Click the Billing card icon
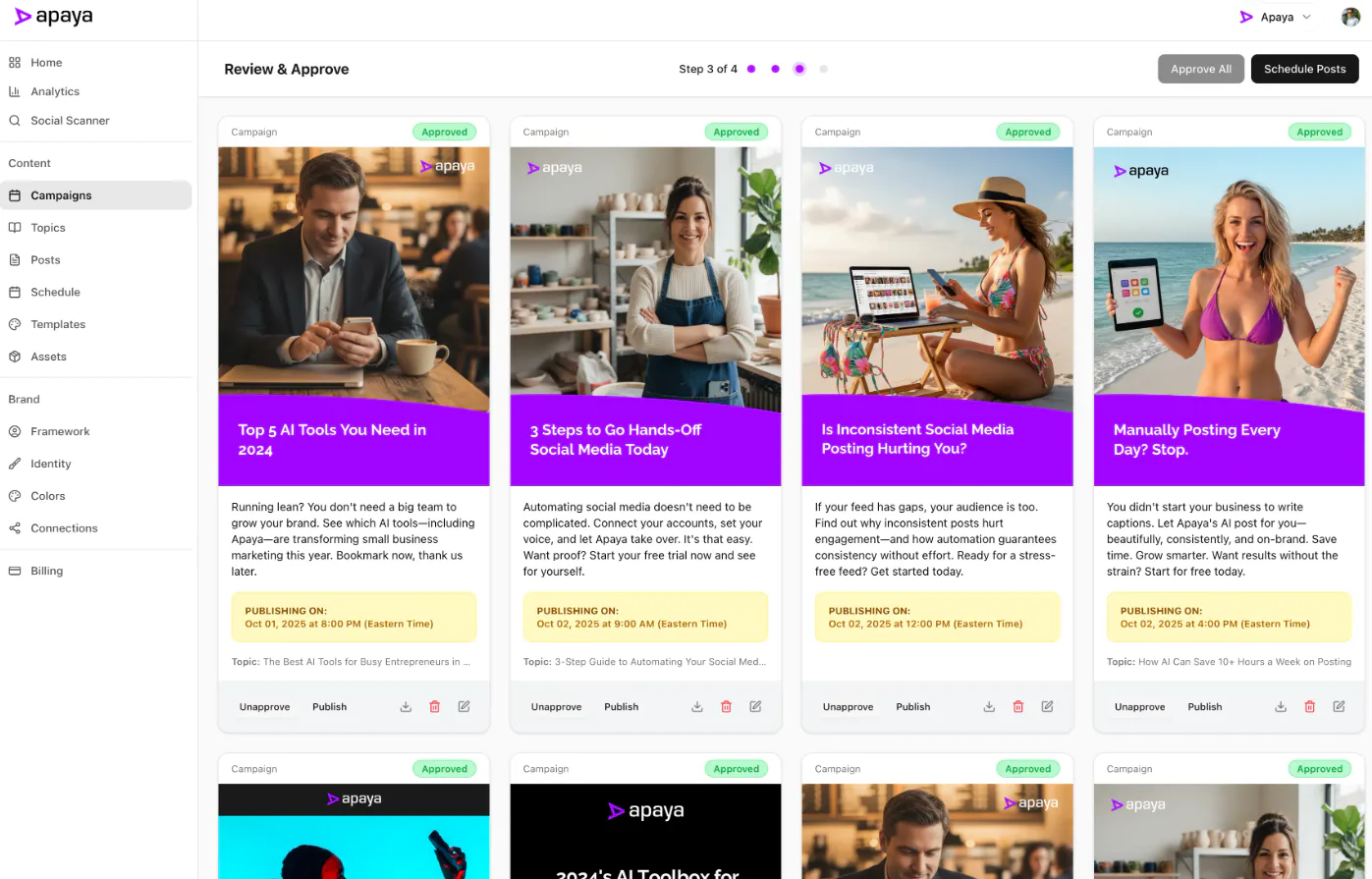 click(15, 571)
